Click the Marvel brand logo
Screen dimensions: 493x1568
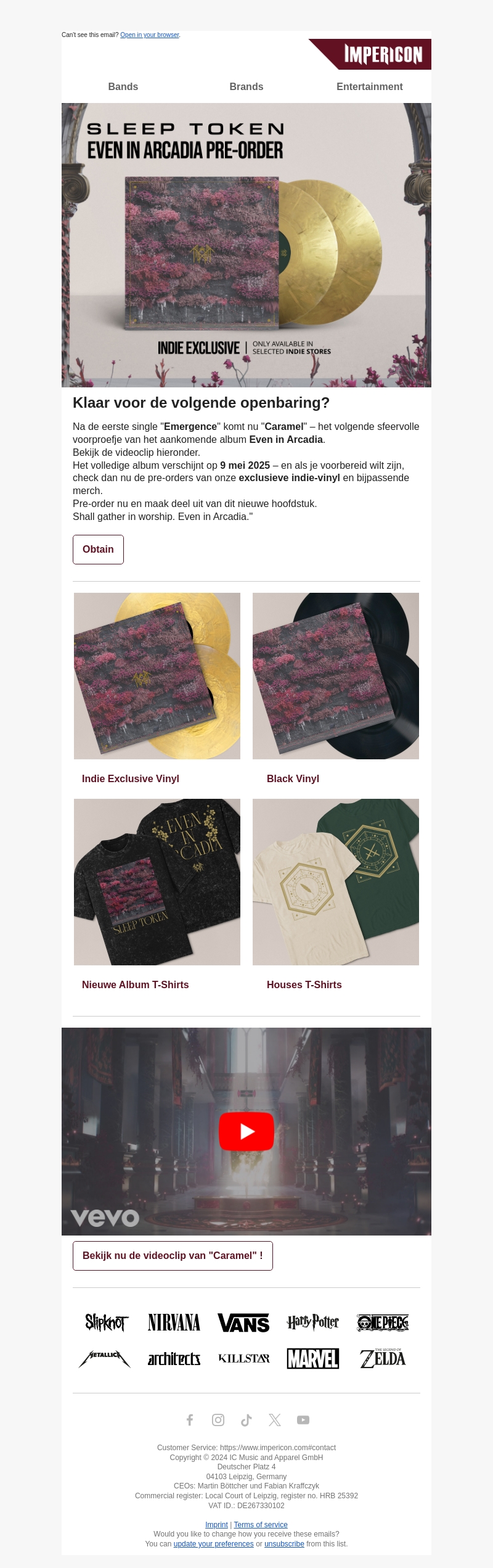coord(313,1359)
